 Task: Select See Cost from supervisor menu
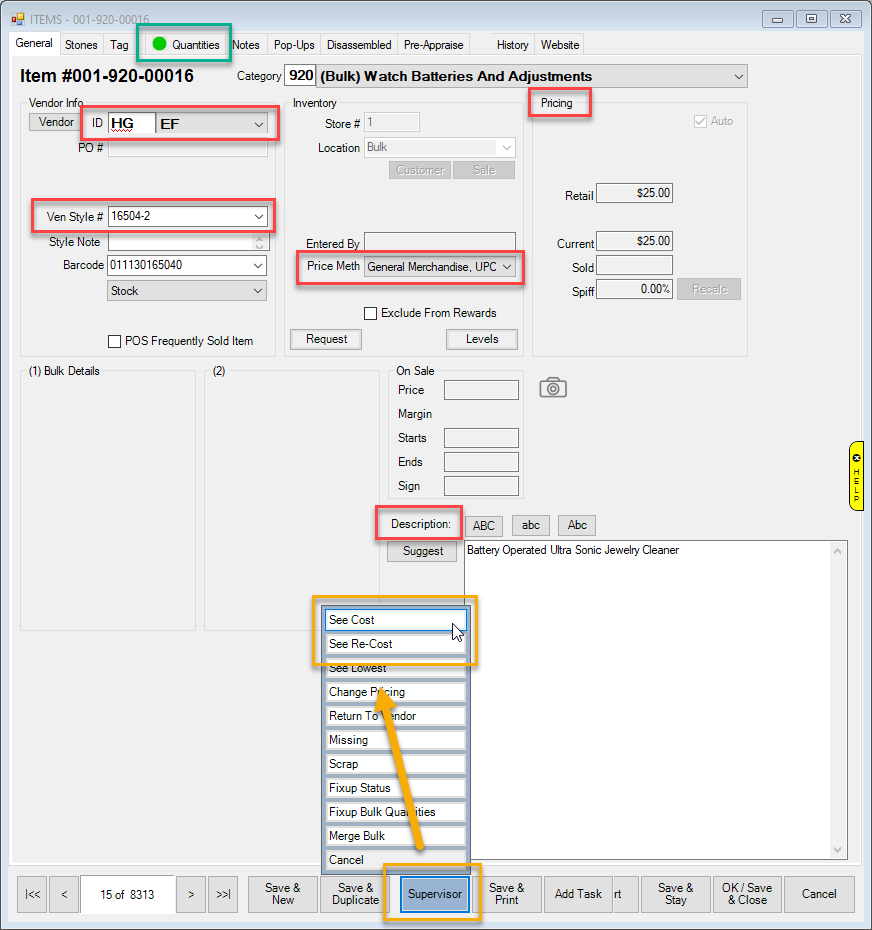[395, 620]
